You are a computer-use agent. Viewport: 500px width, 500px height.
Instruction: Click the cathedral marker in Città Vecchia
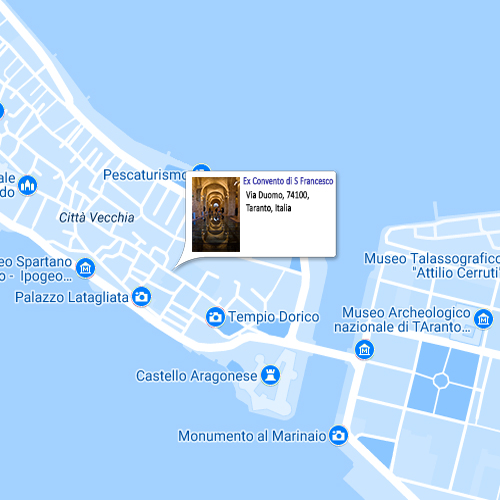(28, 185)
